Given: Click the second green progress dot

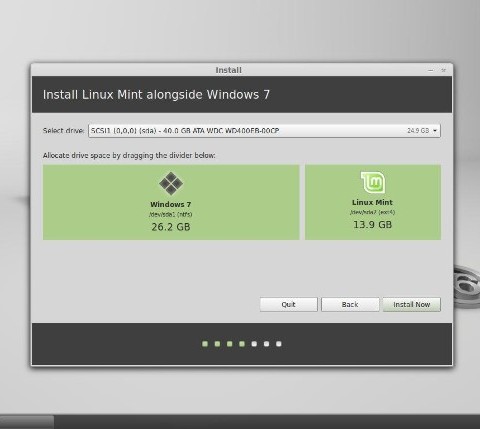Looking at the screenshot, I should pos(217,344).
